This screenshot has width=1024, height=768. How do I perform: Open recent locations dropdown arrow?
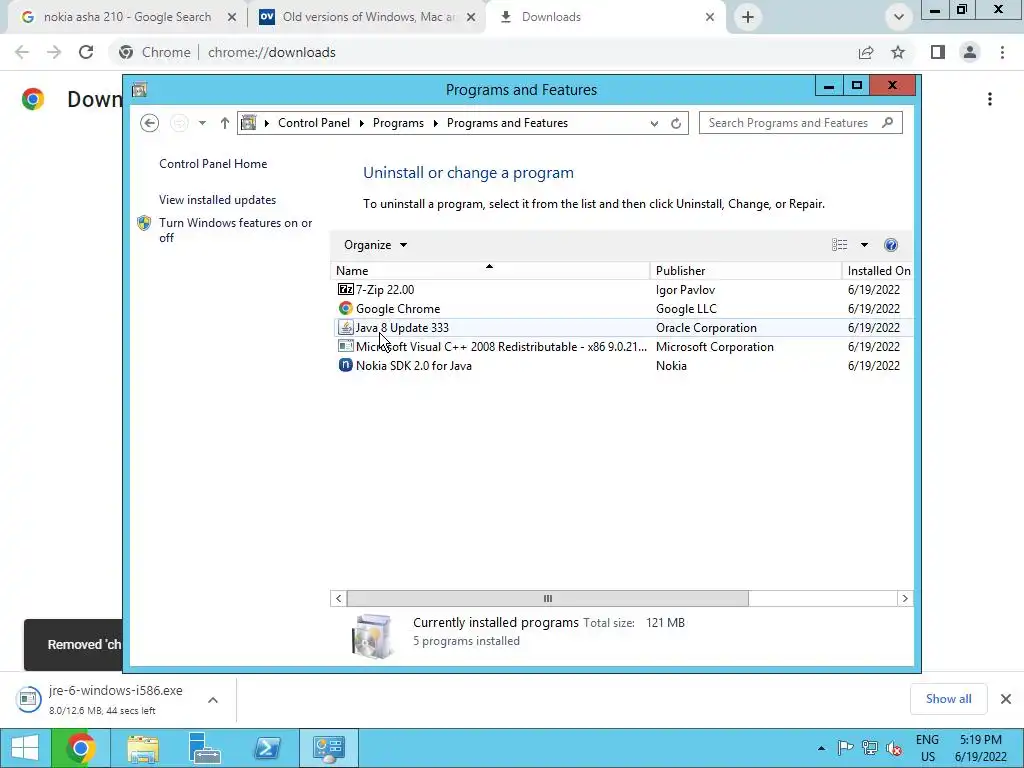tap(202, 123)
